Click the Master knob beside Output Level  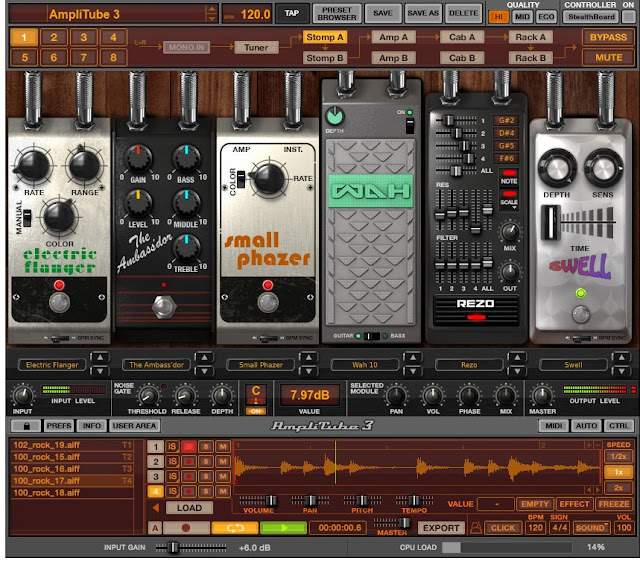click(542, 396)
